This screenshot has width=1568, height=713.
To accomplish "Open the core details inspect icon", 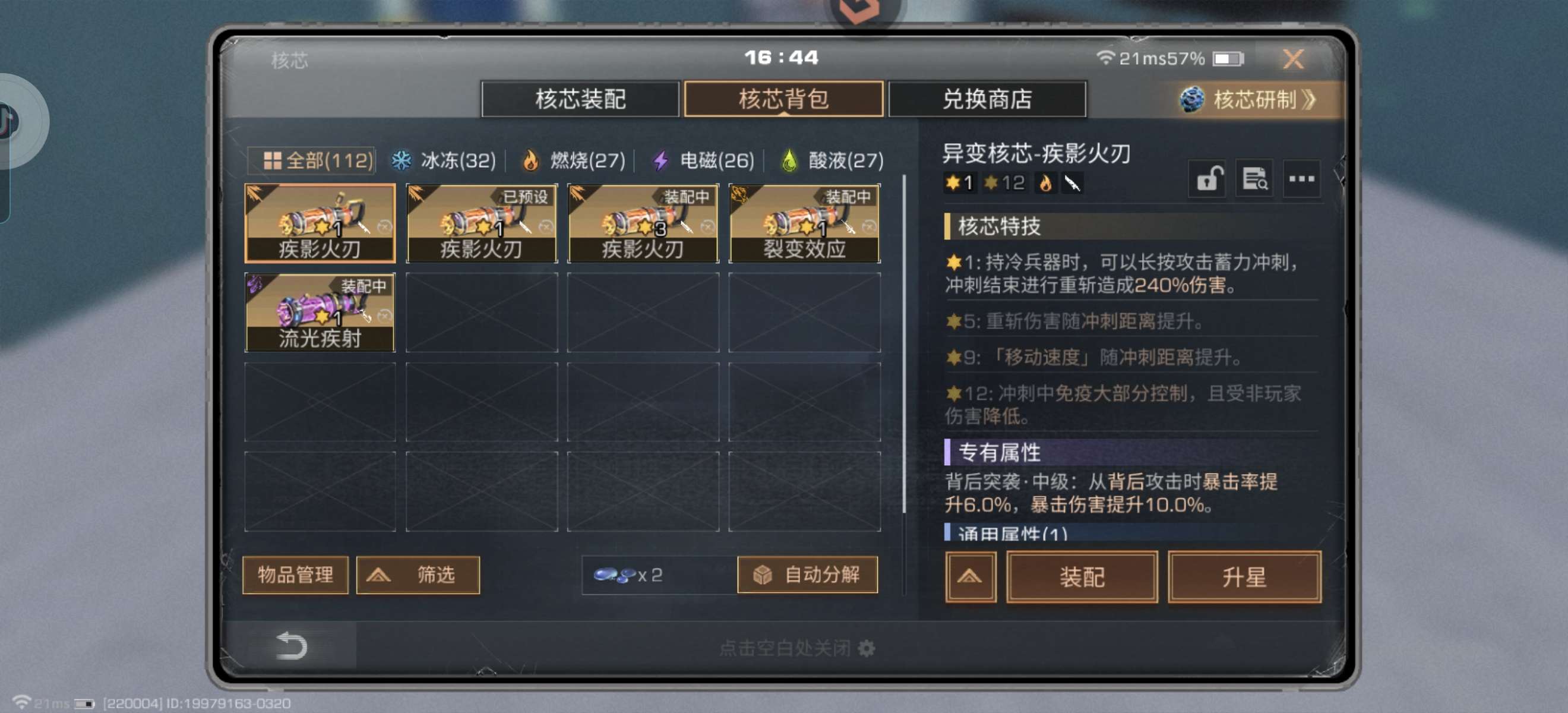I will 1254,179.
